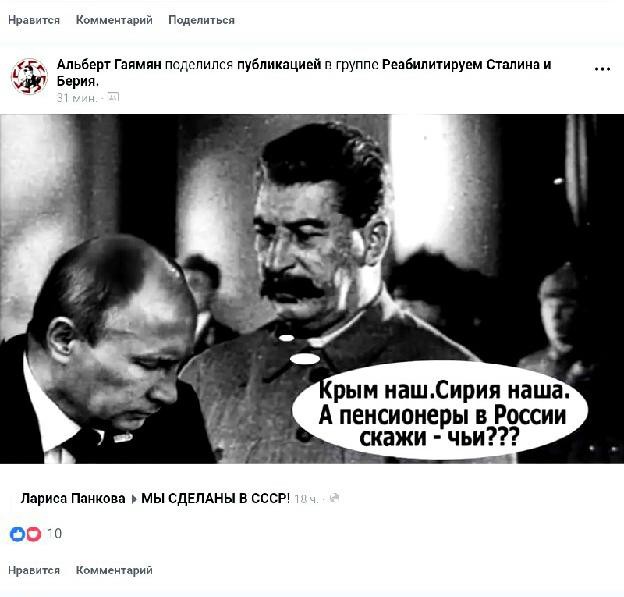
Task: Click Поделиться on the previous post
Action: click(x=201, y=20)
